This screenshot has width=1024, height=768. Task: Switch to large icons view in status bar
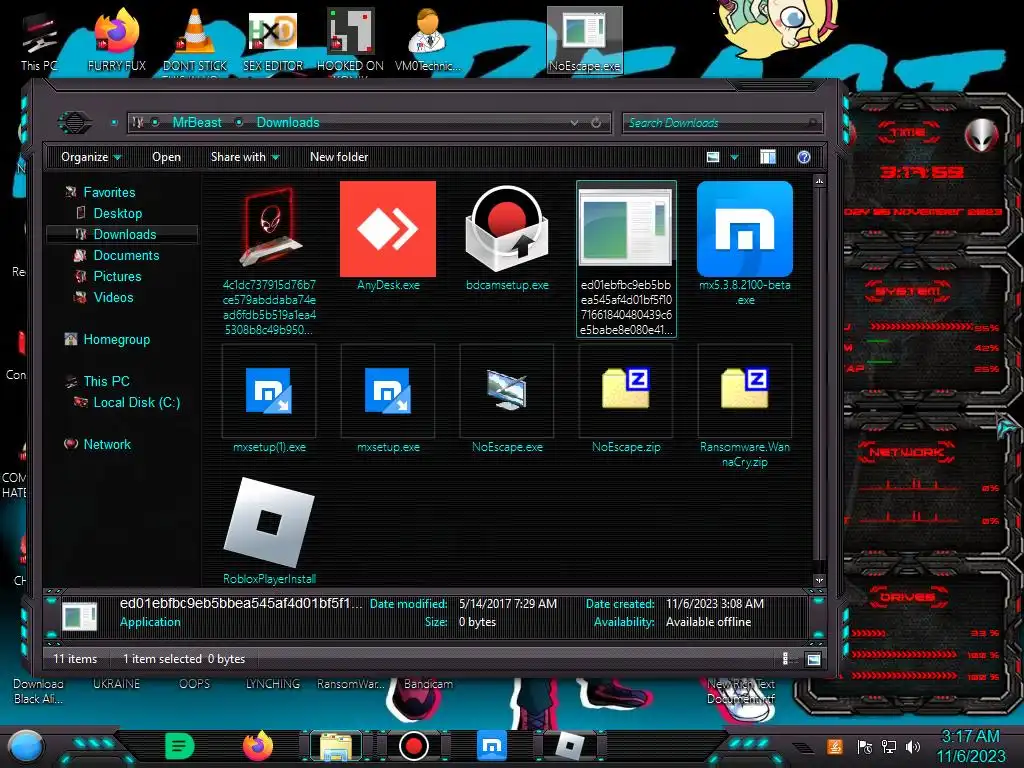point(813,659)
